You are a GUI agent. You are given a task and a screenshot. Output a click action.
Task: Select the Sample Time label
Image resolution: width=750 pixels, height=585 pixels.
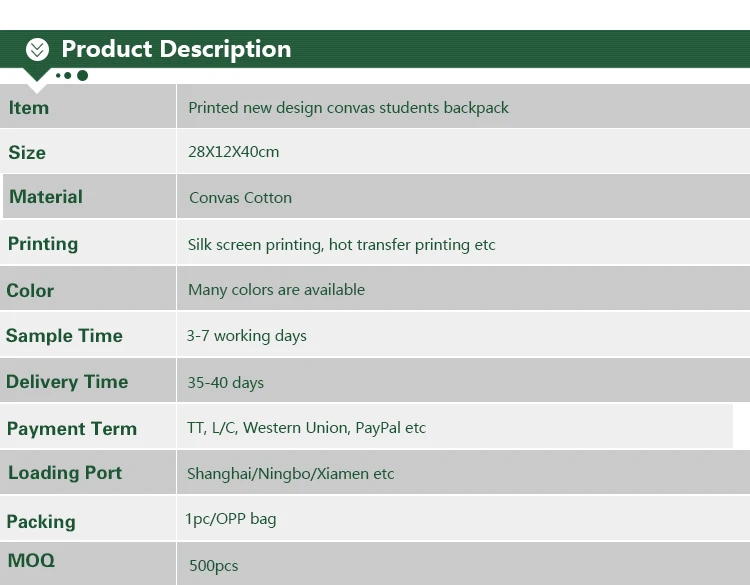64,336
